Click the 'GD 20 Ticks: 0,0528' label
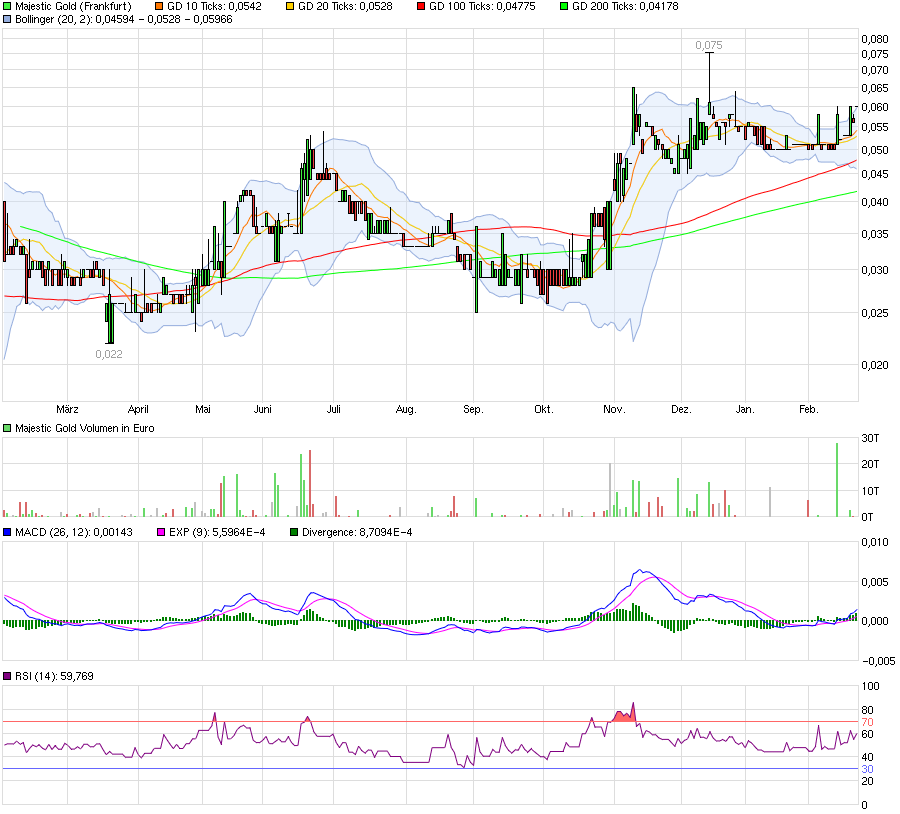 [x=346, y=6]
